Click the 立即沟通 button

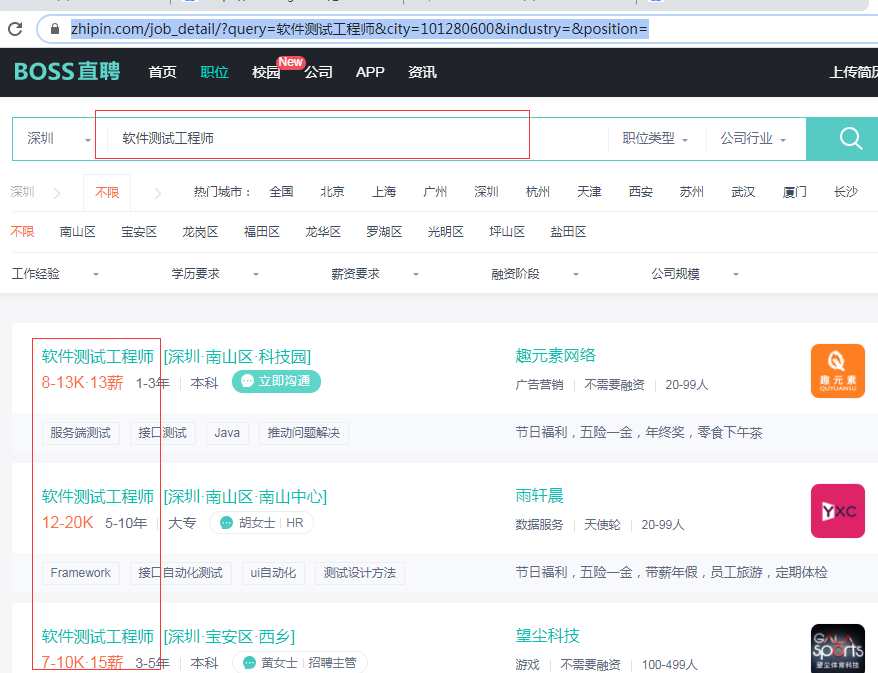[x=277, y=381]
